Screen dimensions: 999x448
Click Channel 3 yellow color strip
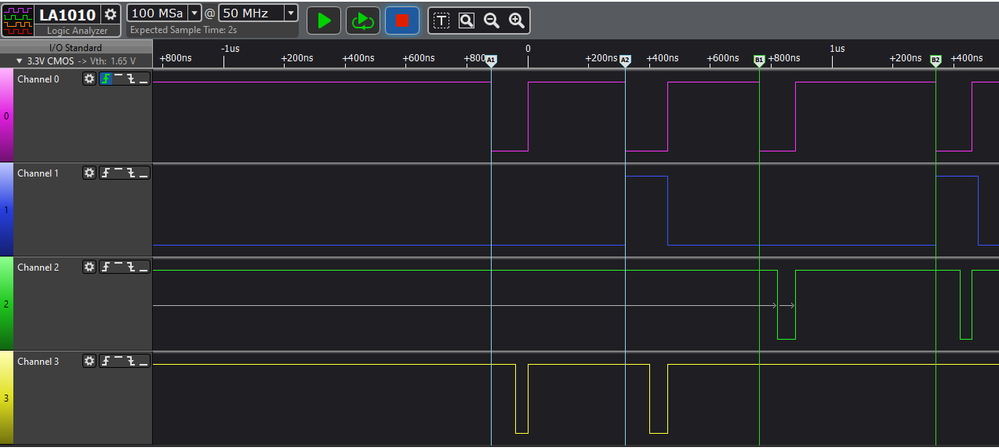pos(6,398)
